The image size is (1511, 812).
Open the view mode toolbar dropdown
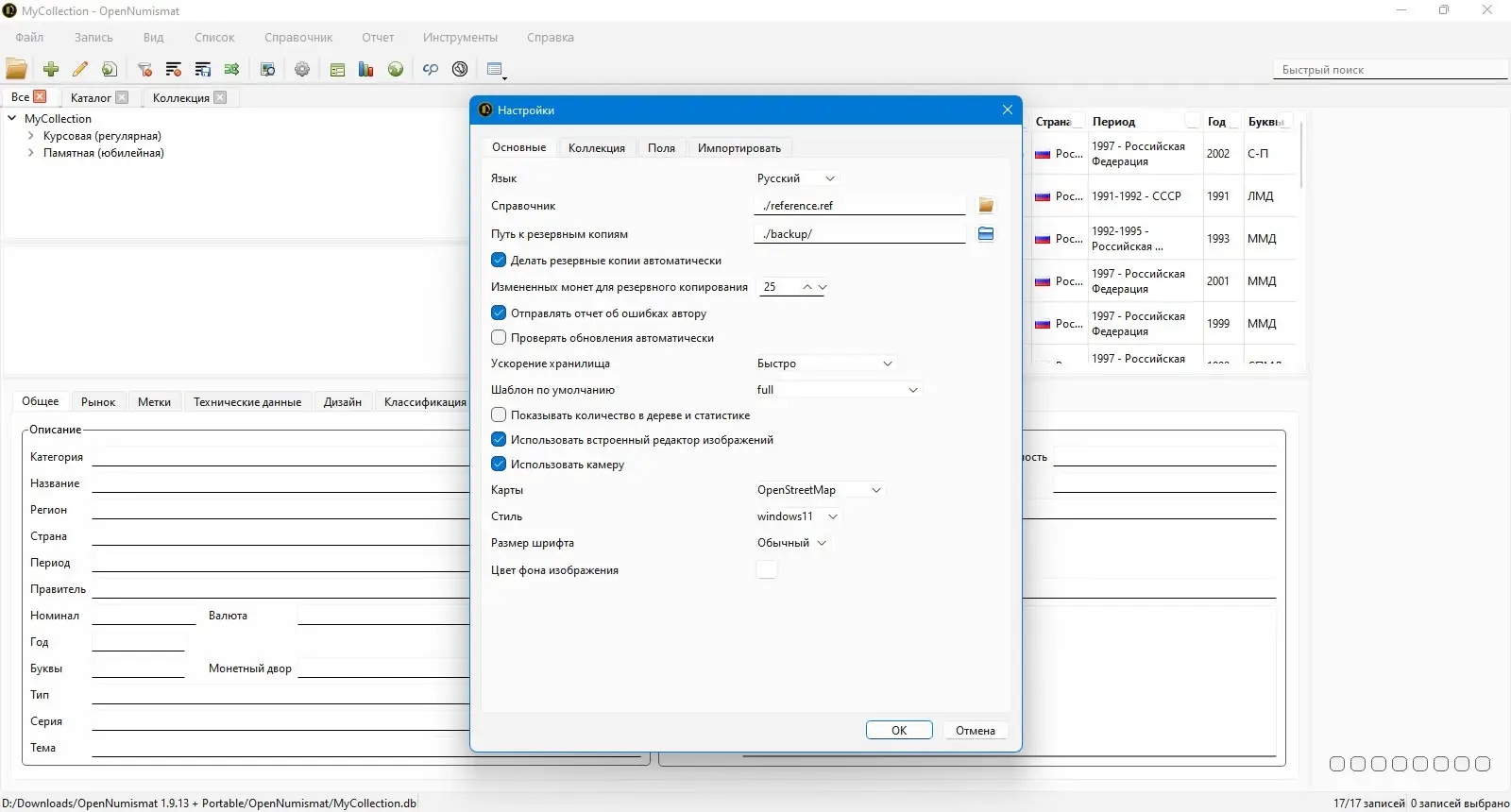tap(497, 70)
